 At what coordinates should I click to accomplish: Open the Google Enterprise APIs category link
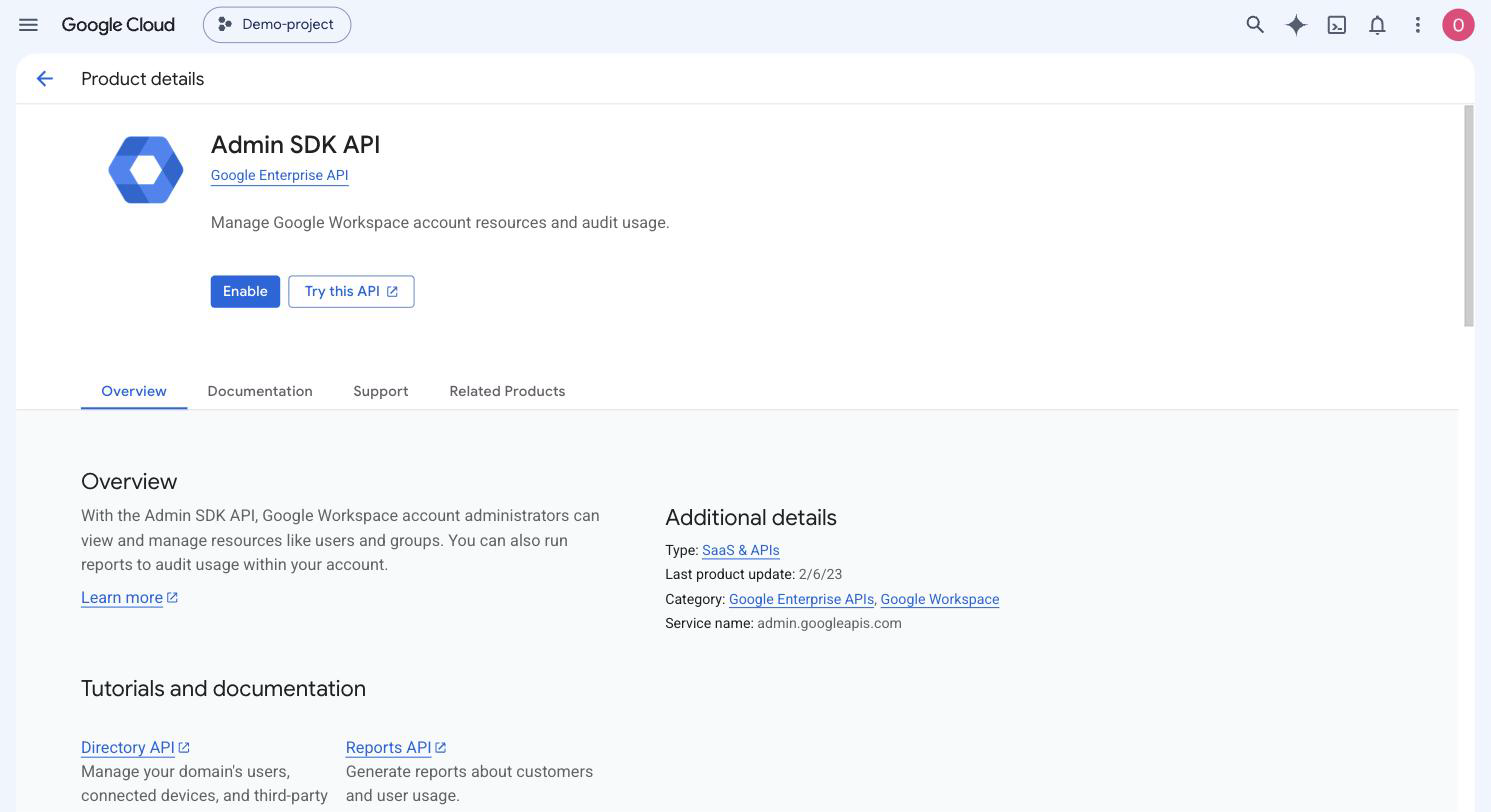coord(801,599)
